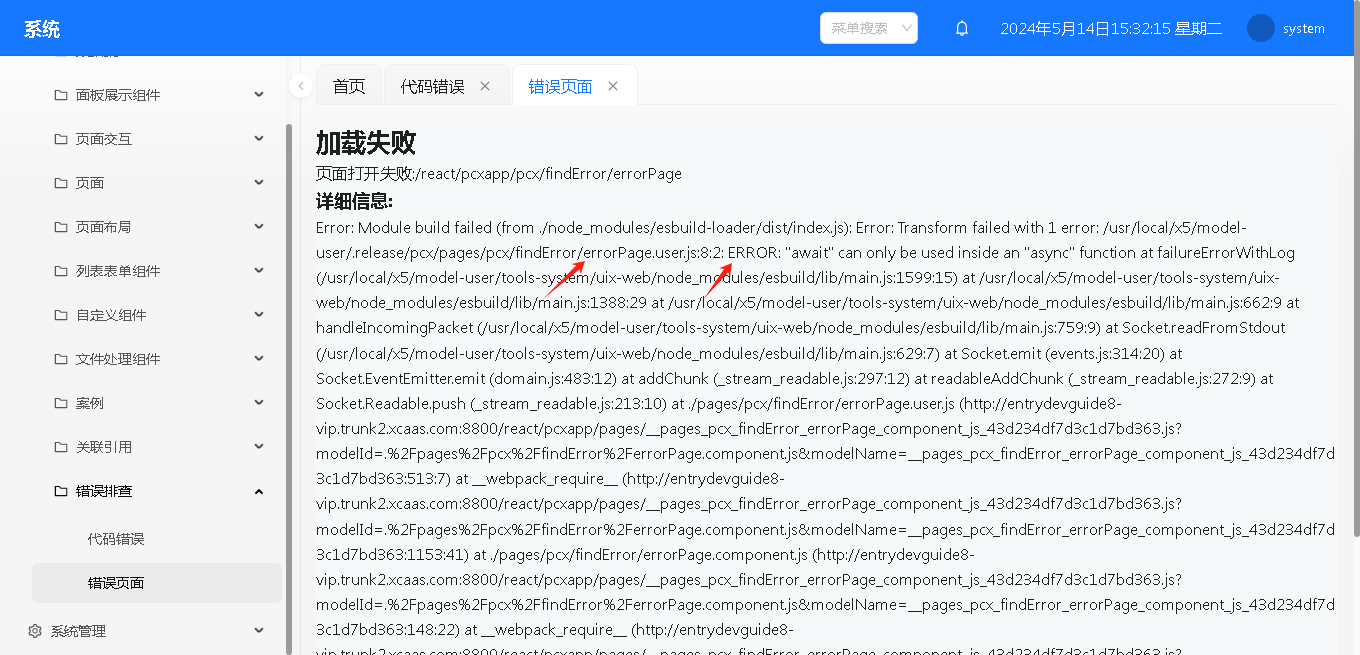Click folder icon beside 文件处理组件

tap(61, 359)
